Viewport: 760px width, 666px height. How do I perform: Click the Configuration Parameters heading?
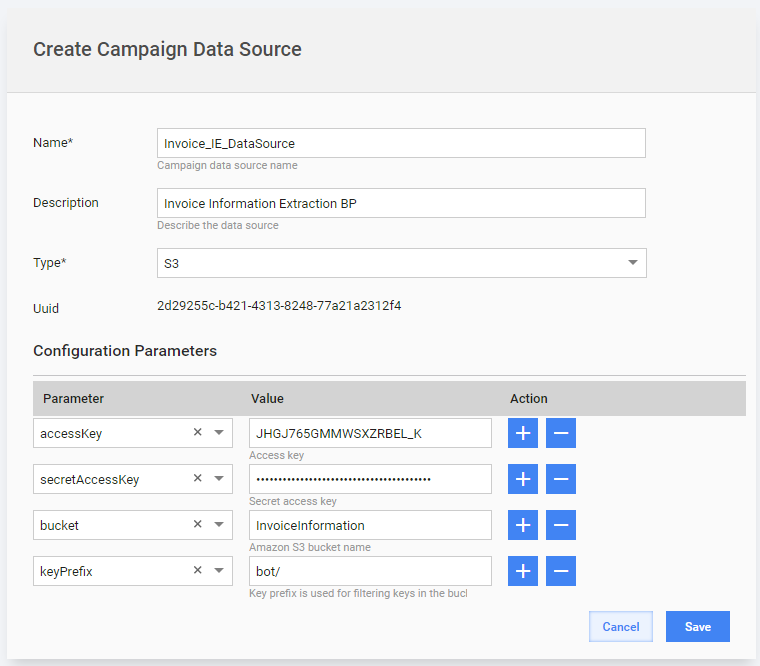pos(125,350)
